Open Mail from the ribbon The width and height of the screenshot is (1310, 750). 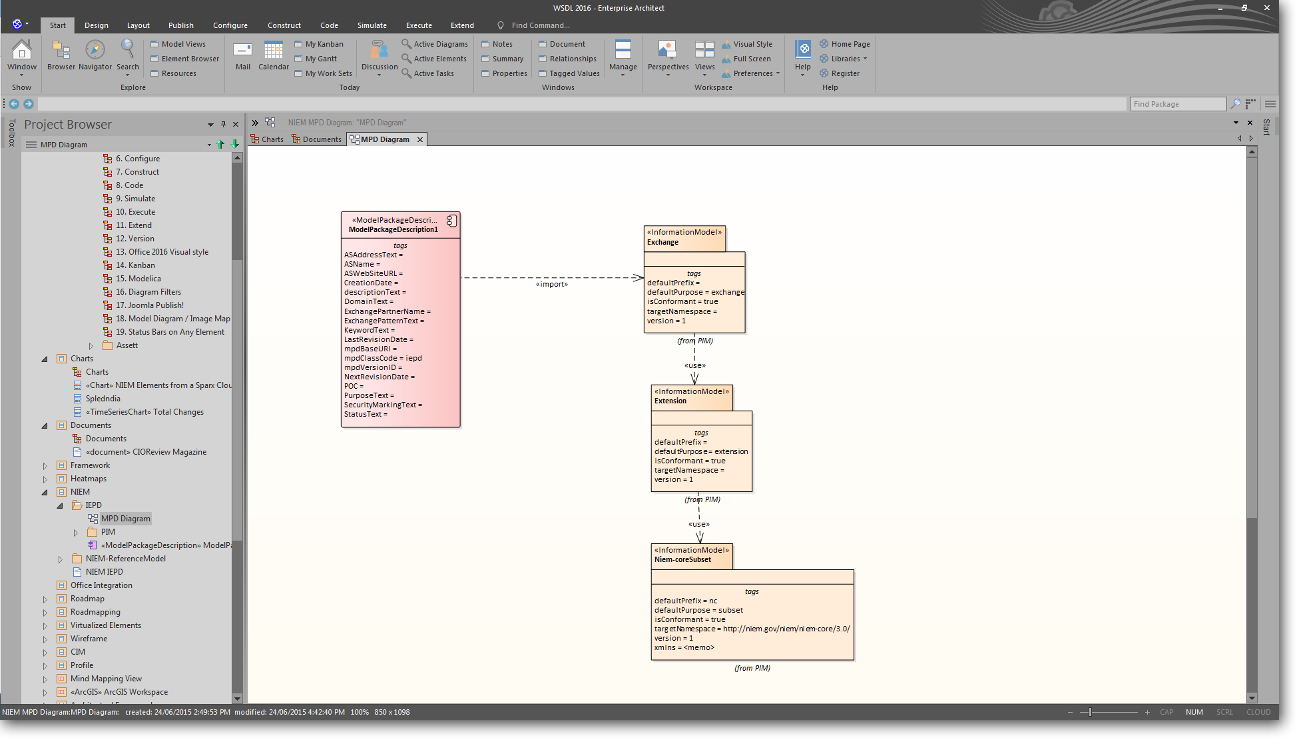click(x=242, y=51)
